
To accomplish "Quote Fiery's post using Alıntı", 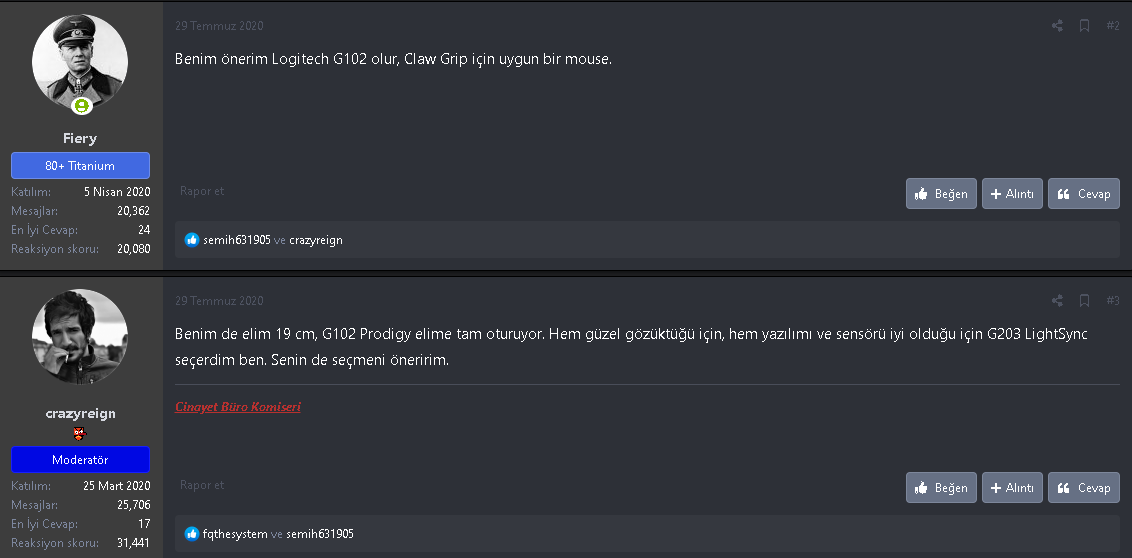I will (x=1012, y=194).
